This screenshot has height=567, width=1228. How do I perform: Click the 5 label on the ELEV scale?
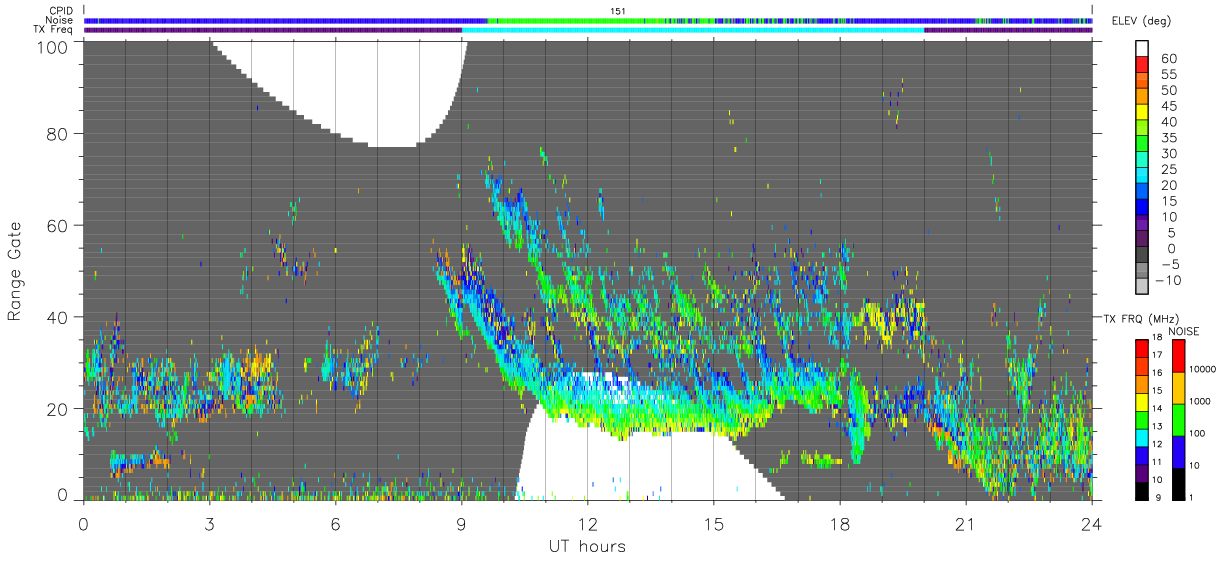pos(1172,232)
